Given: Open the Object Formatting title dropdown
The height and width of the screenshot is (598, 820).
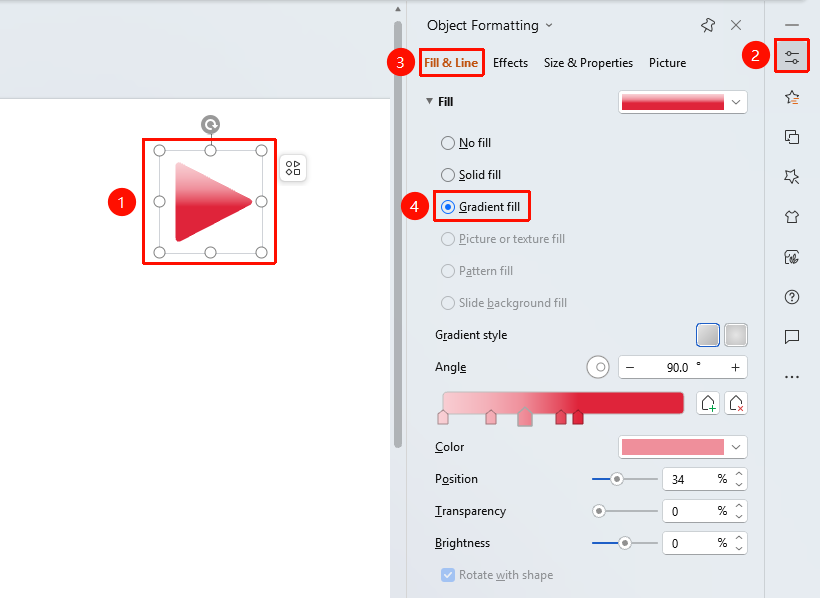Looking at the screenshot, I should coord(549,25).
